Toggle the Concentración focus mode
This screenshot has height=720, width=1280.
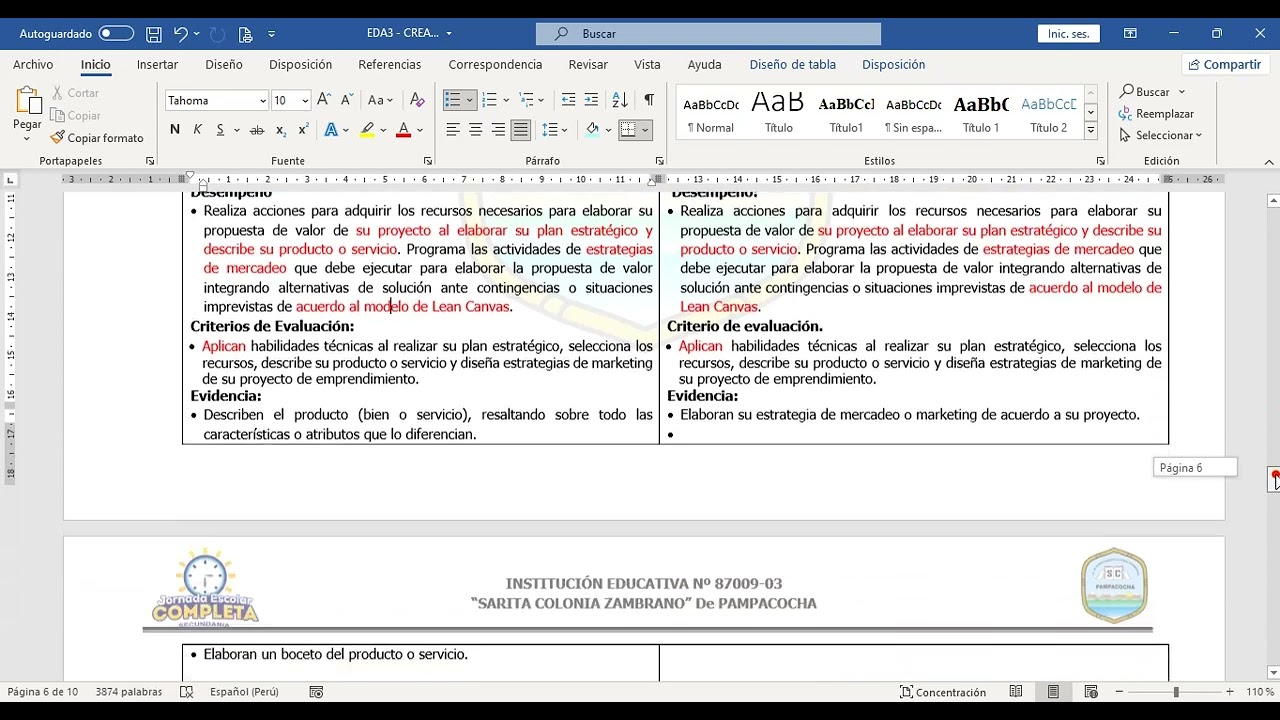943,692
